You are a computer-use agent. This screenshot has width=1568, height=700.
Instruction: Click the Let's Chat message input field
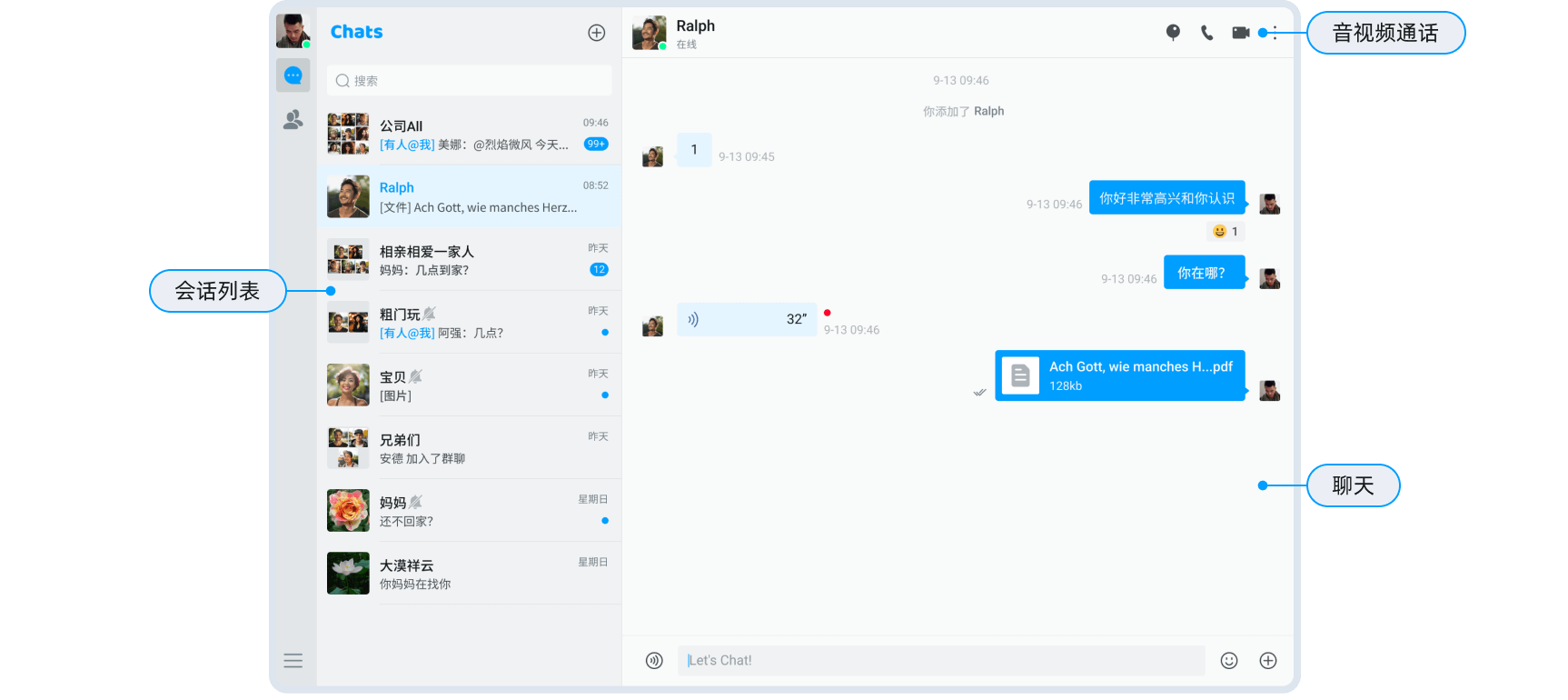coord(940,661)
